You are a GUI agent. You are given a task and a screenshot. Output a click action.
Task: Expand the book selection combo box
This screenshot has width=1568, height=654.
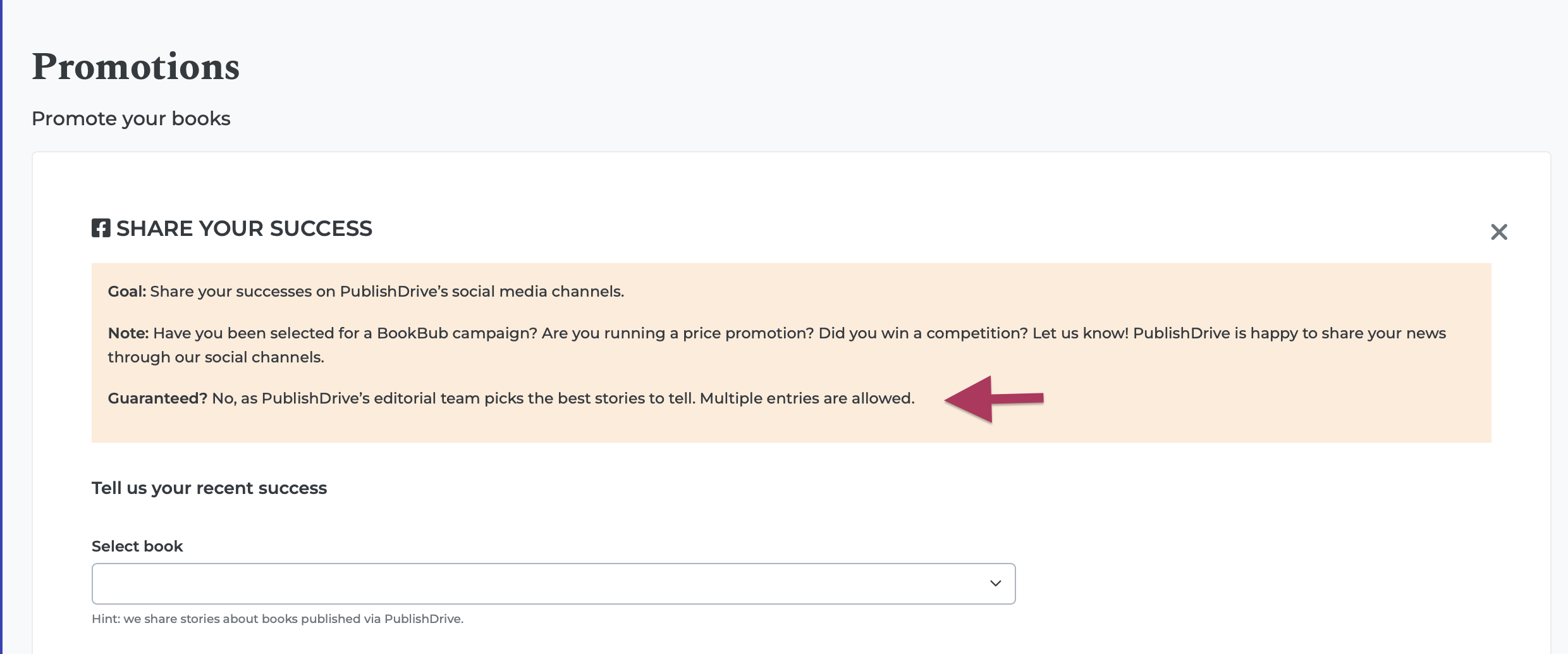click(553, 583)
